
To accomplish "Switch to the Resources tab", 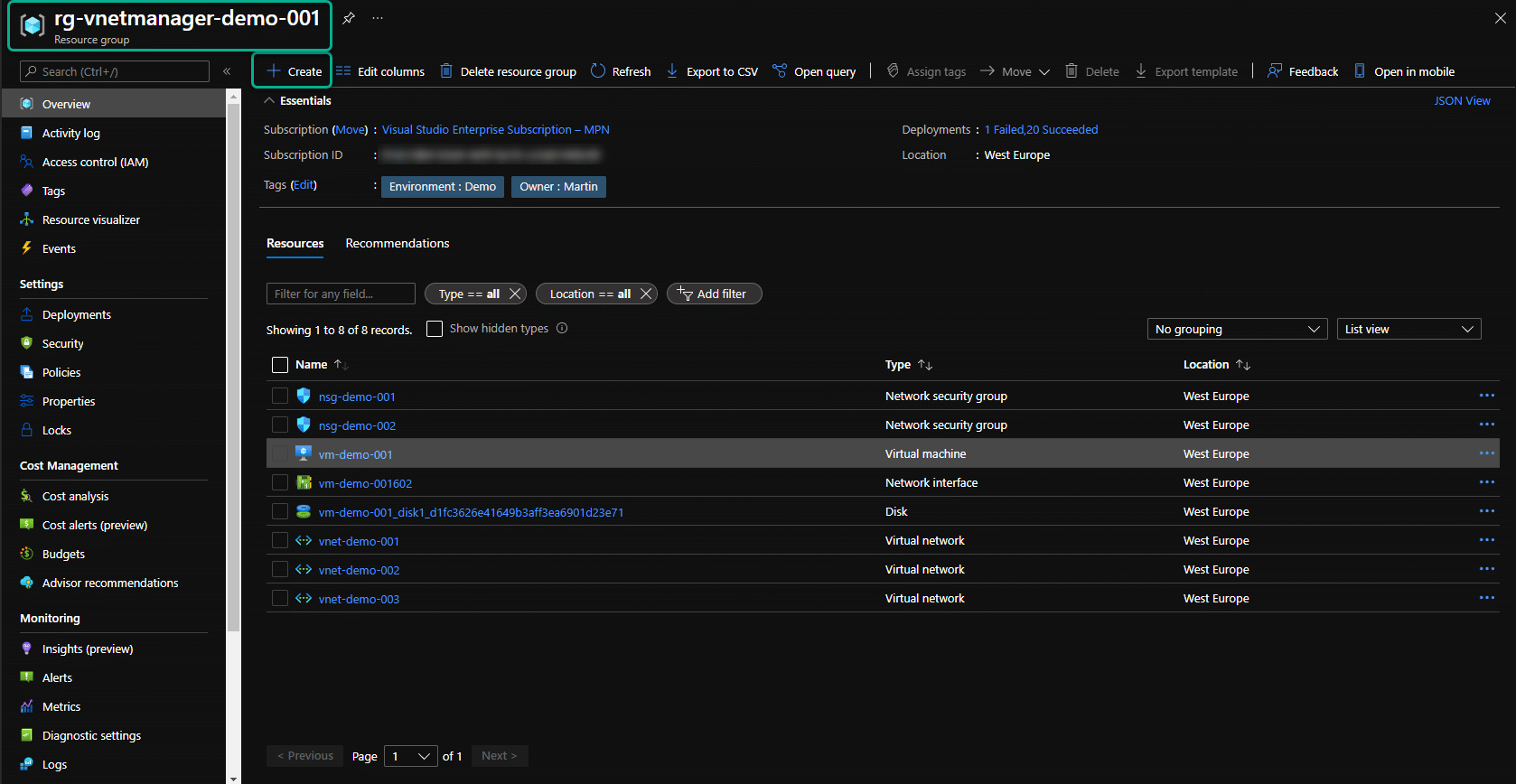I will pos(295,244).
